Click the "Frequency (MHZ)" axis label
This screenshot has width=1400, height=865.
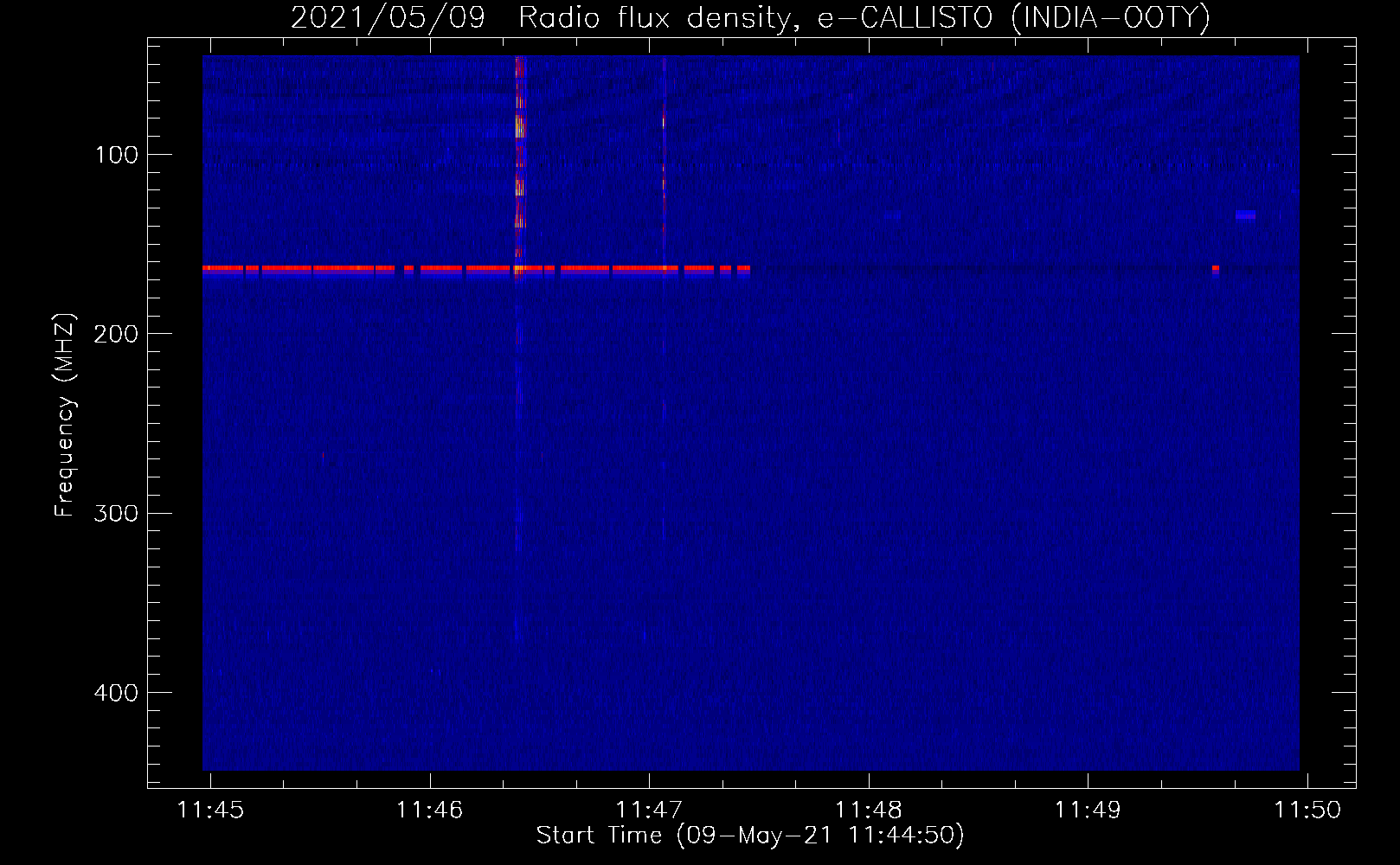coord(65,415)
